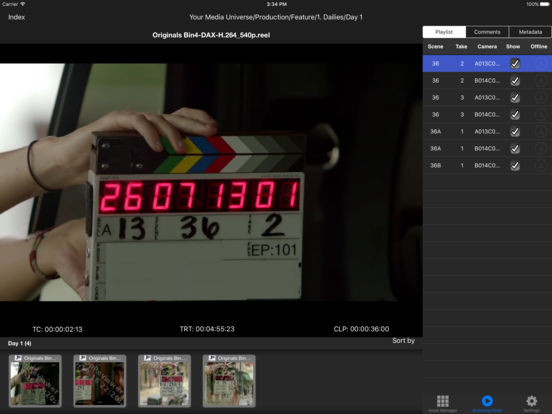Tap offline download icon for 36A A013C0
The width and height of the screenshot is (552, 414).
pyautogui.click(x=540, y=131)
